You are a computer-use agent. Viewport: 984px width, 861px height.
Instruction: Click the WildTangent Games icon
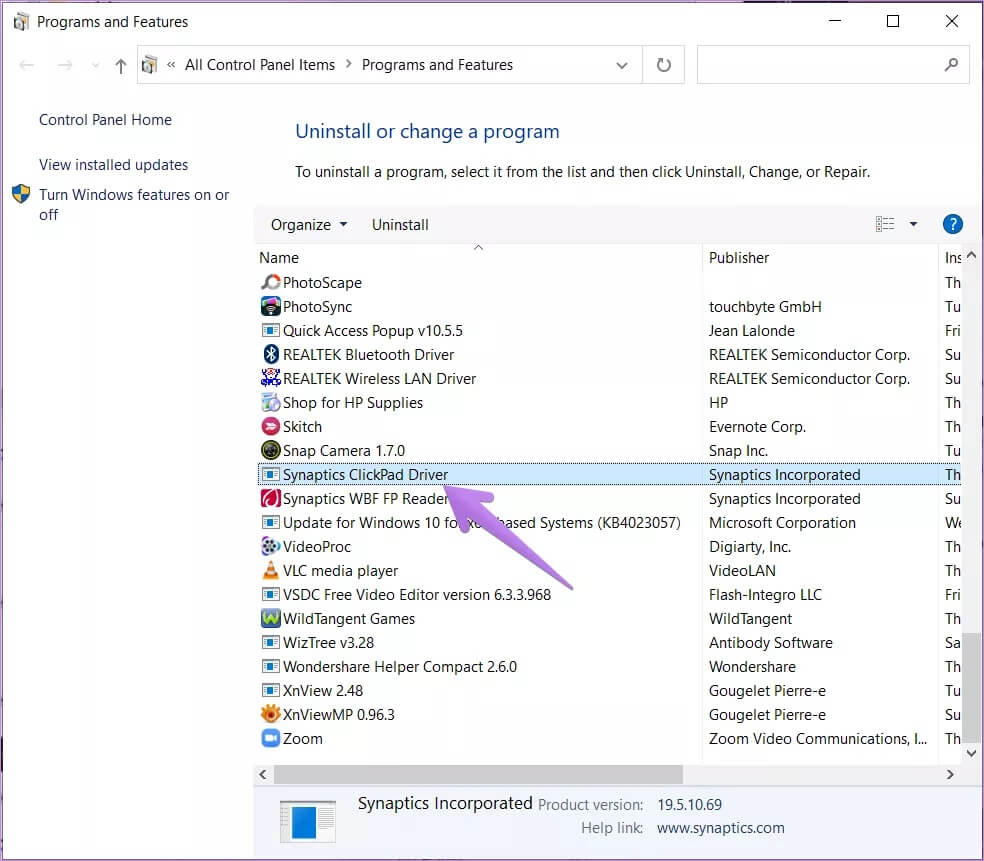coord(270,618)
